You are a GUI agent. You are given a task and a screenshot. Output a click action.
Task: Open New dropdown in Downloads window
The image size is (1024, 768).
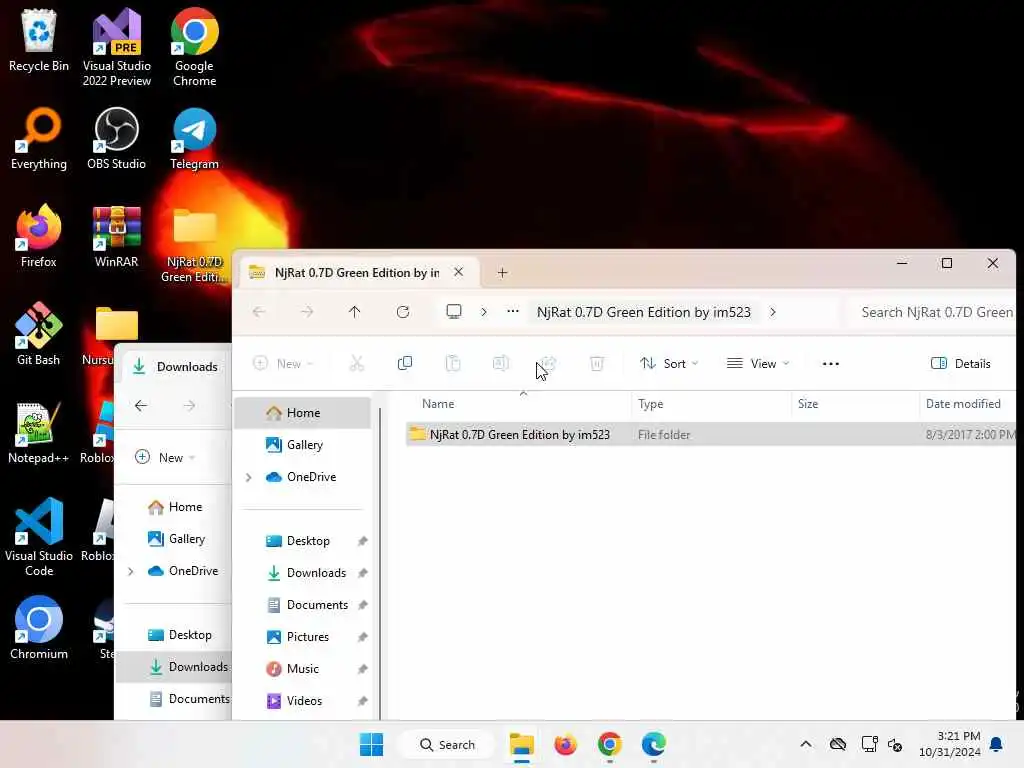166,457
